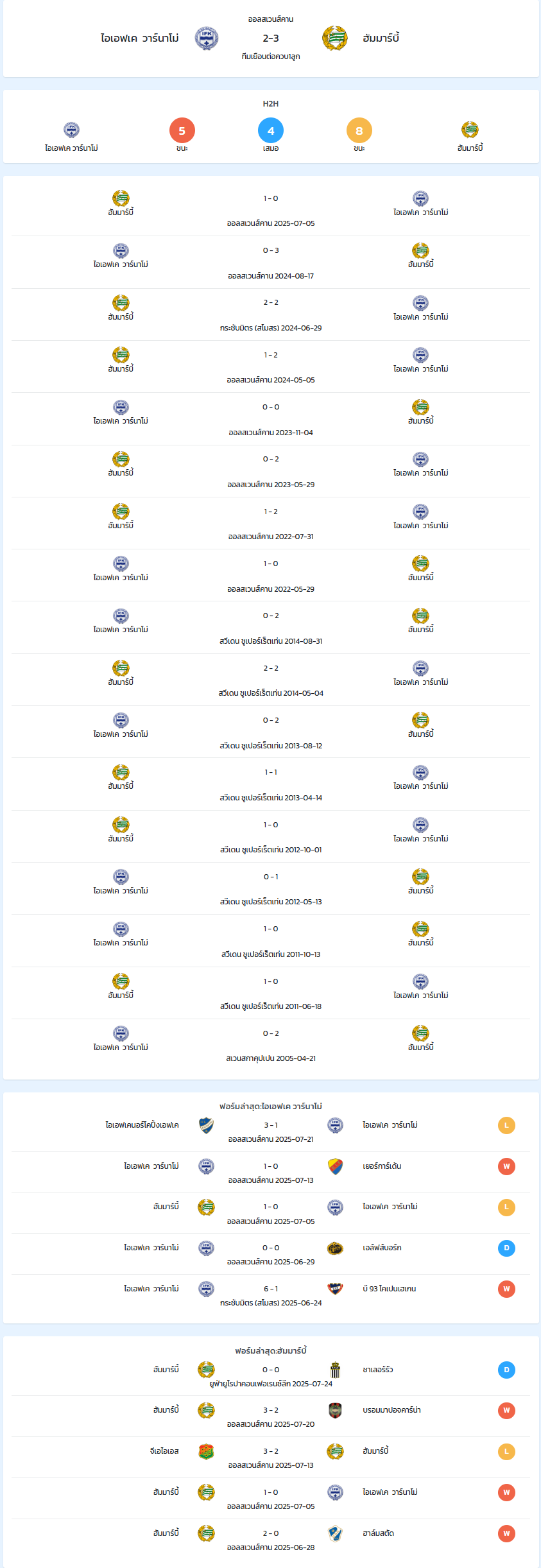Click the GAIS crest in Hammarby form
The width and height of the screenshot is (541, 1568).
pyautogui.click(x=206, y=1451)
